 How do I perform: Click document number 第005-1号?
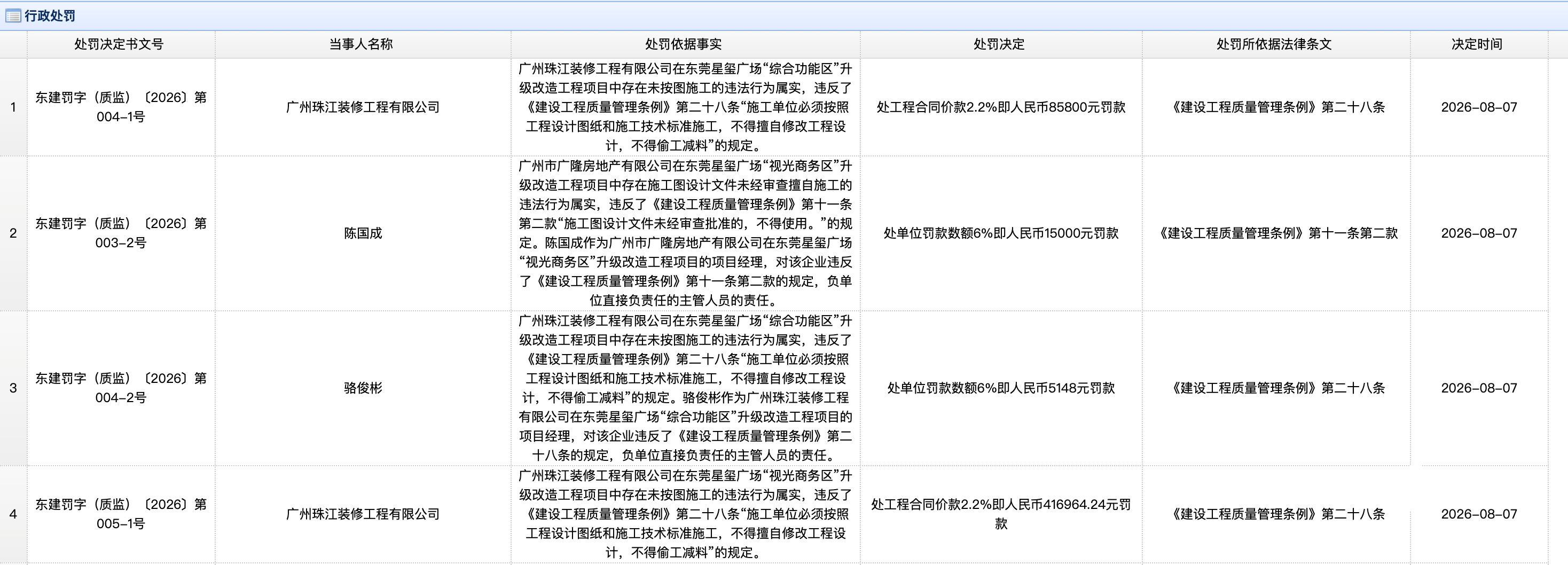121,514
